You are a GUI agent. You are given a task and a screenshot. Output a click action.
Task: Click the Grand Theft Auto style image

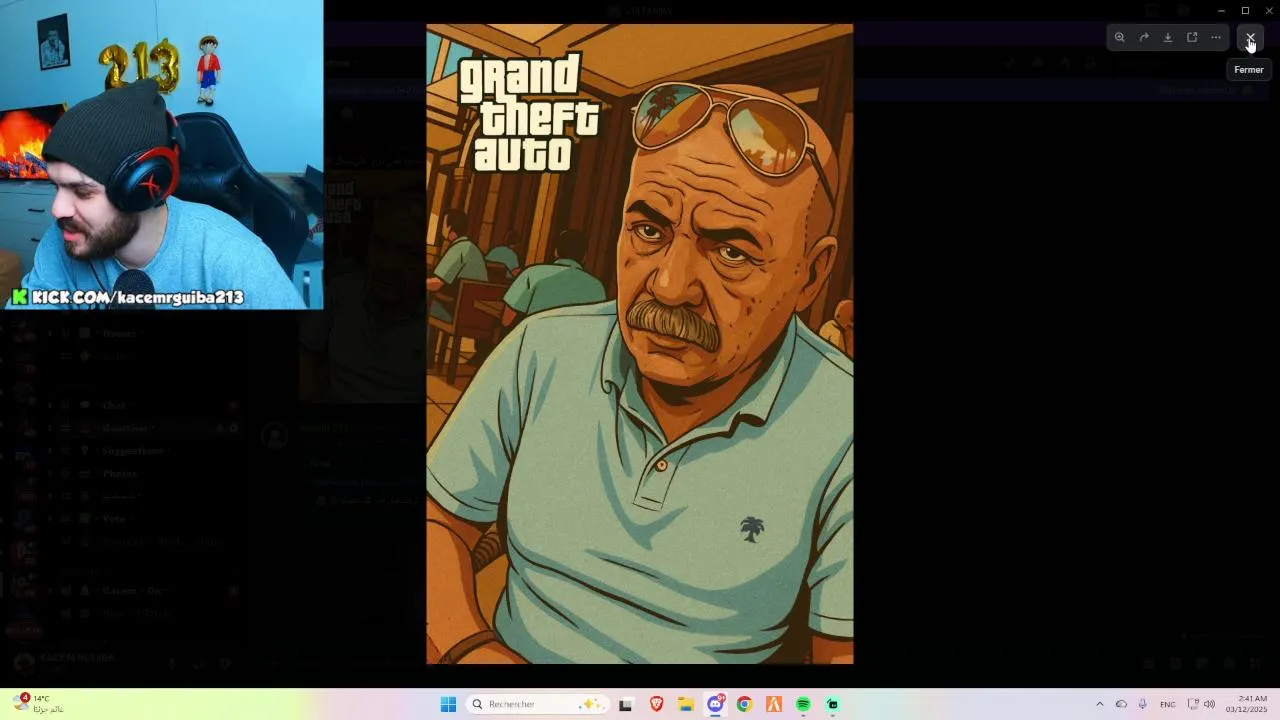pos(640,344)
